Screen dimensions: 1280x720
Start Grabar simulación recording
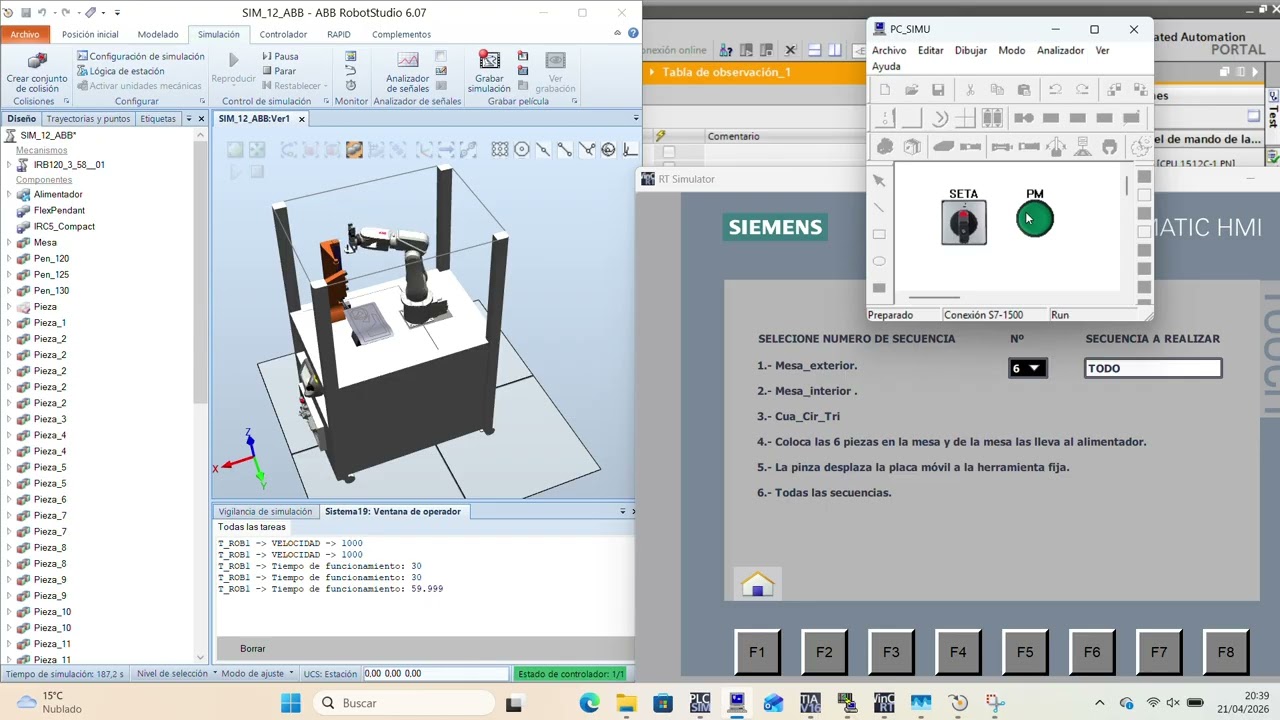pos(489,73)
